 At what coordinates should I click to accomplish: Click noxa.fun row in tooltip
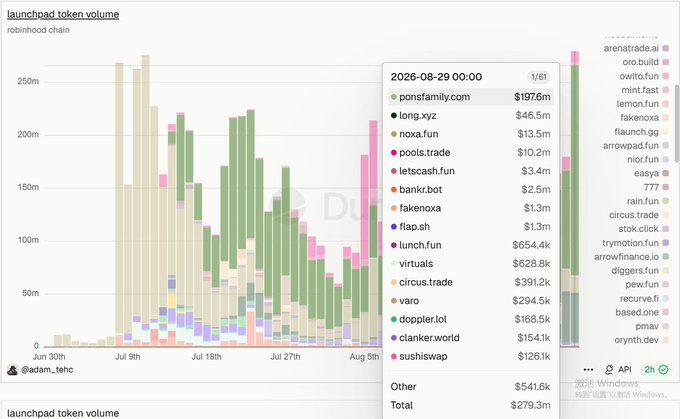(x=471, y=134)
